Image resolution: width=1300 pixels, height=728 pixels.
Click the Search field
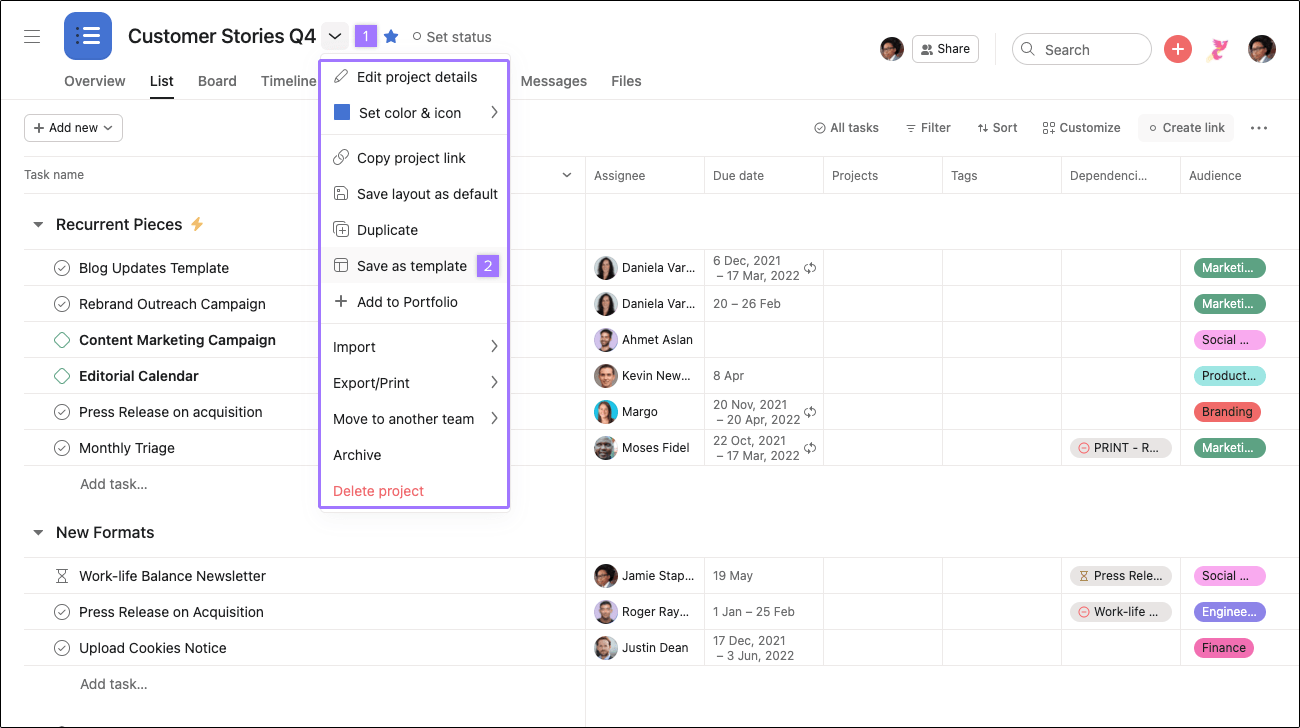[1082, 48]
